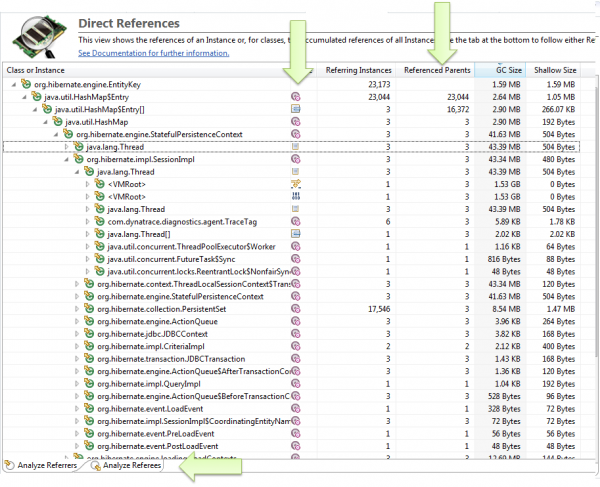The height and width of the screenshot is (487, 600).
Task: Click the reference type icon in the java.util.HashMap row
Action: click(x=295, y=122)
